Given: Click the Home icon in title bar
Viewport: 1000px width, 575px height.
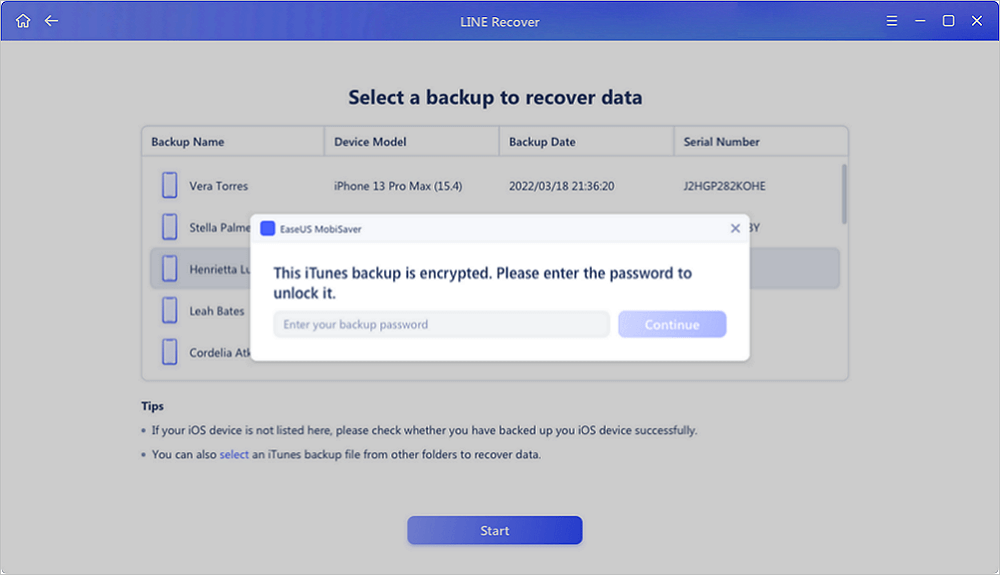Looking at the screenshot, I should [23, 21].
